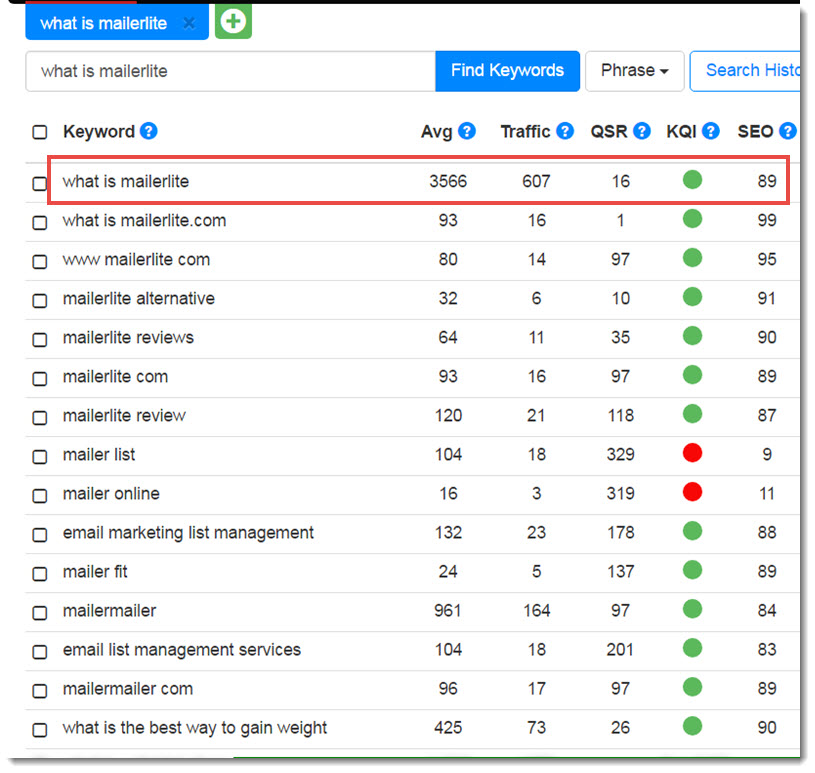
Task: Sort by the KQI column header
Action: pyautogui.click(x=681, y=132)
